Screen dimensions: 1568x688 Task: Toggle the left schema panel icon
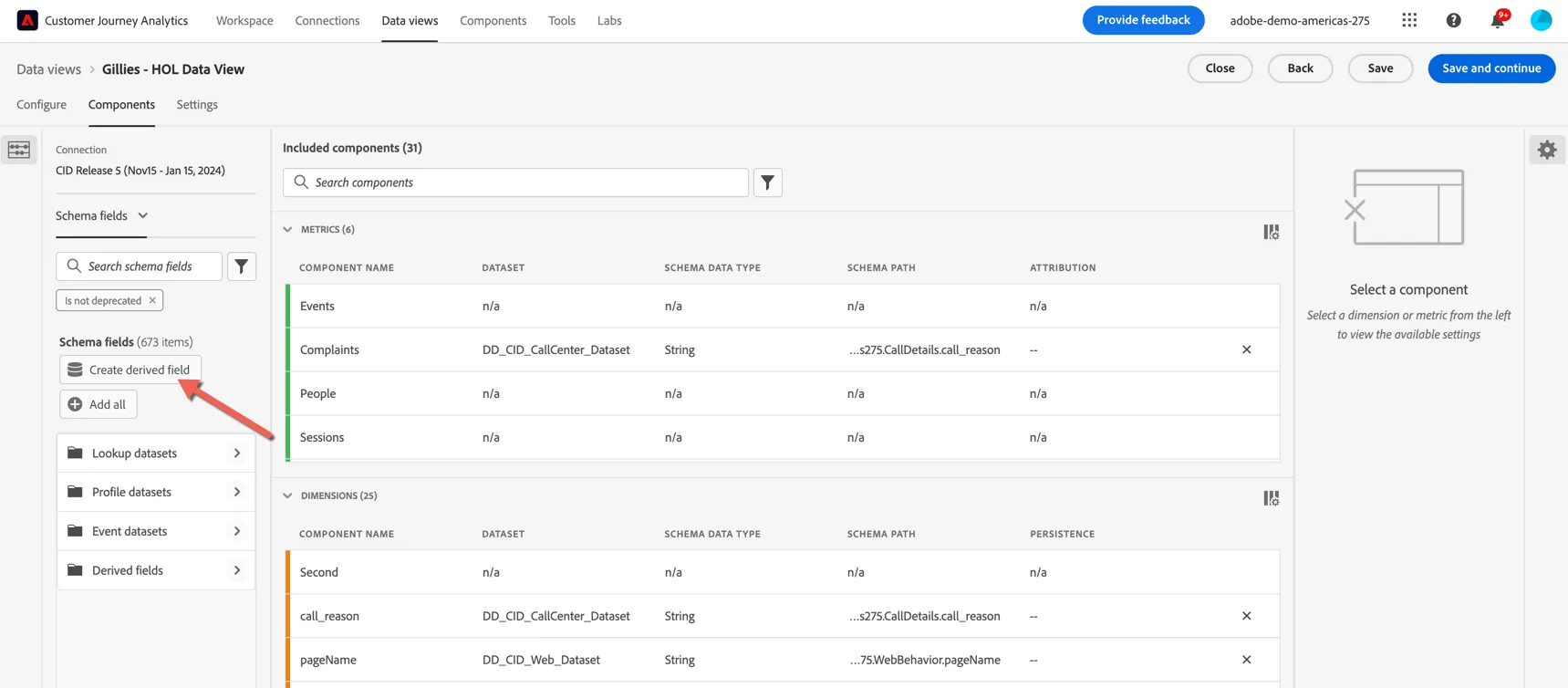(x=19, y=150)
